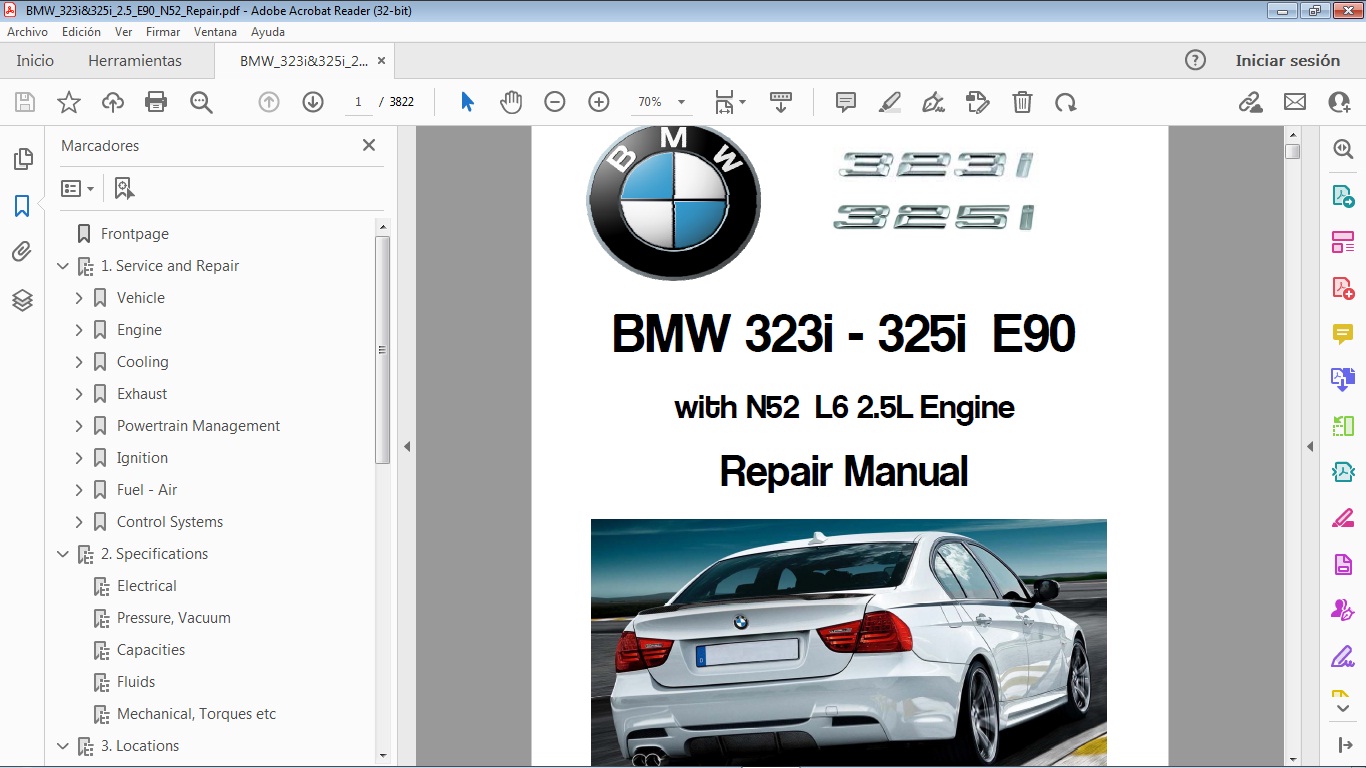Expand the Vehicle bookmark
The image size is (1366, 768).
(79, 298)
